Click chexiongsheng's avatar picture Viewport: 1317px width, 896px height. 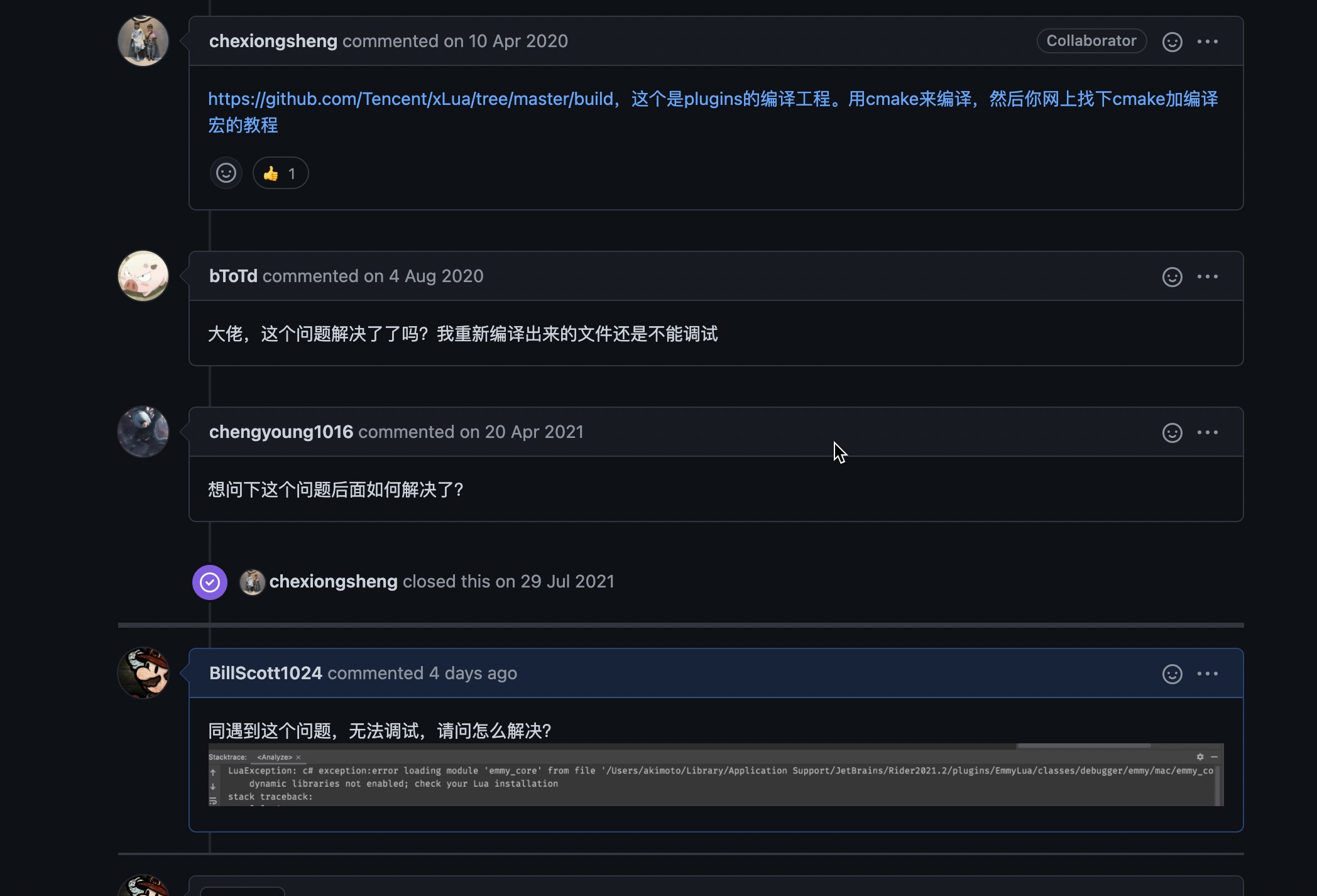(143, 40)
